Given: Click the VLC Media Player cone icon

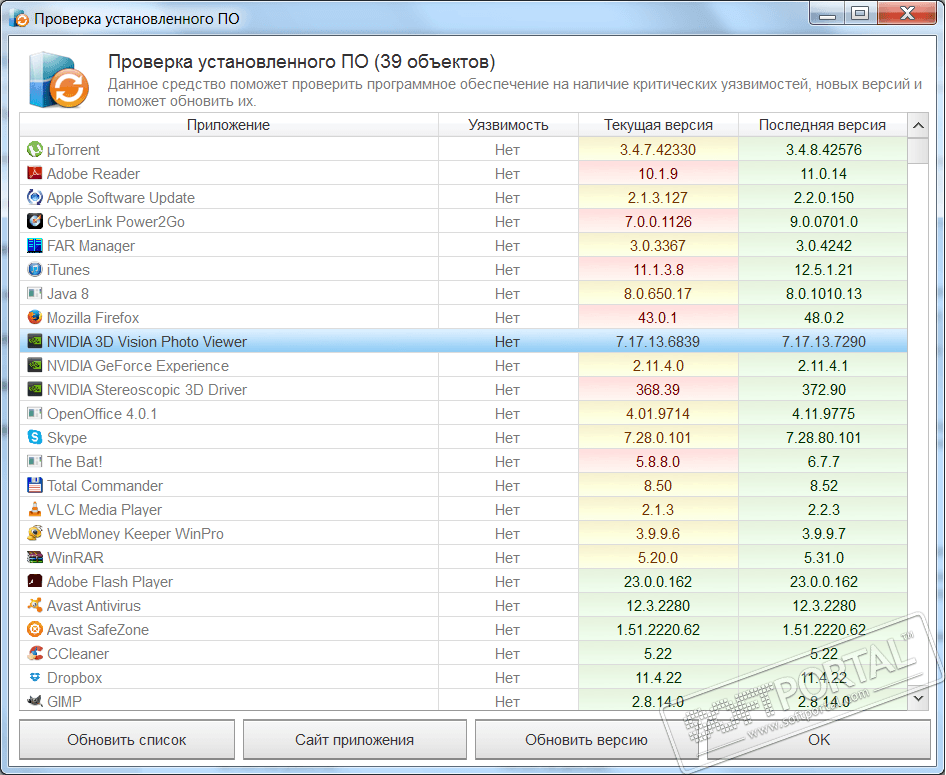Looking at the screenshot, I should tap(35, 510).
